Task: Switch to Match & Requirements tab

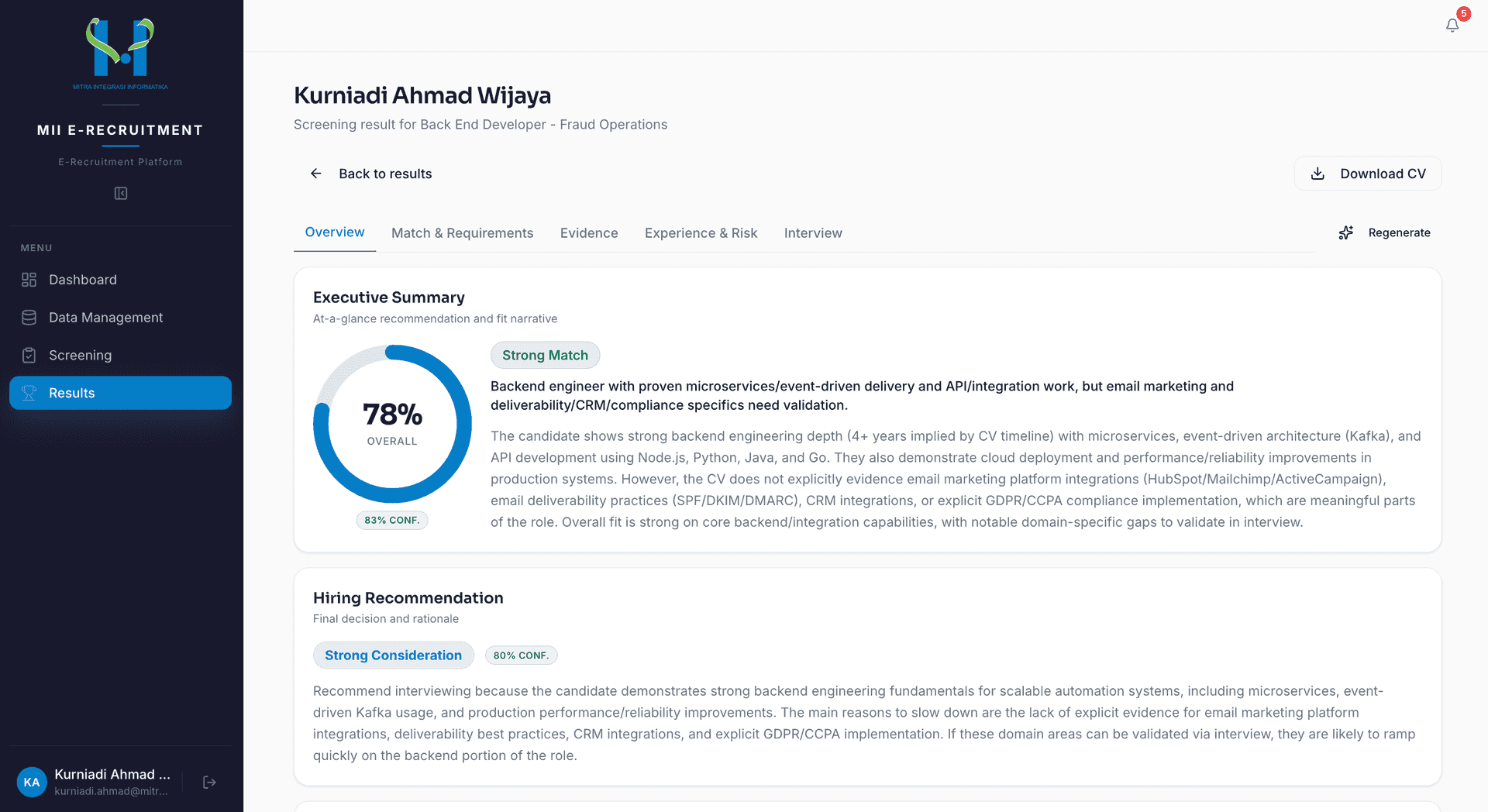Action: (462, 233)
